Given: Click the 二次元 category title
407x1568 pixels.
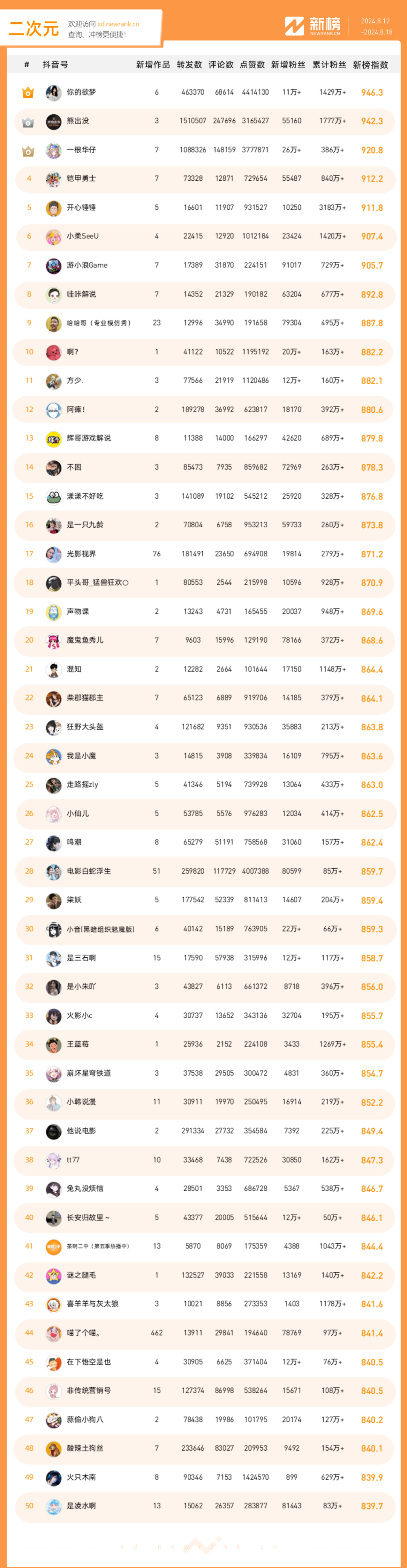Looking at the screenshot, I should point(34,29).
